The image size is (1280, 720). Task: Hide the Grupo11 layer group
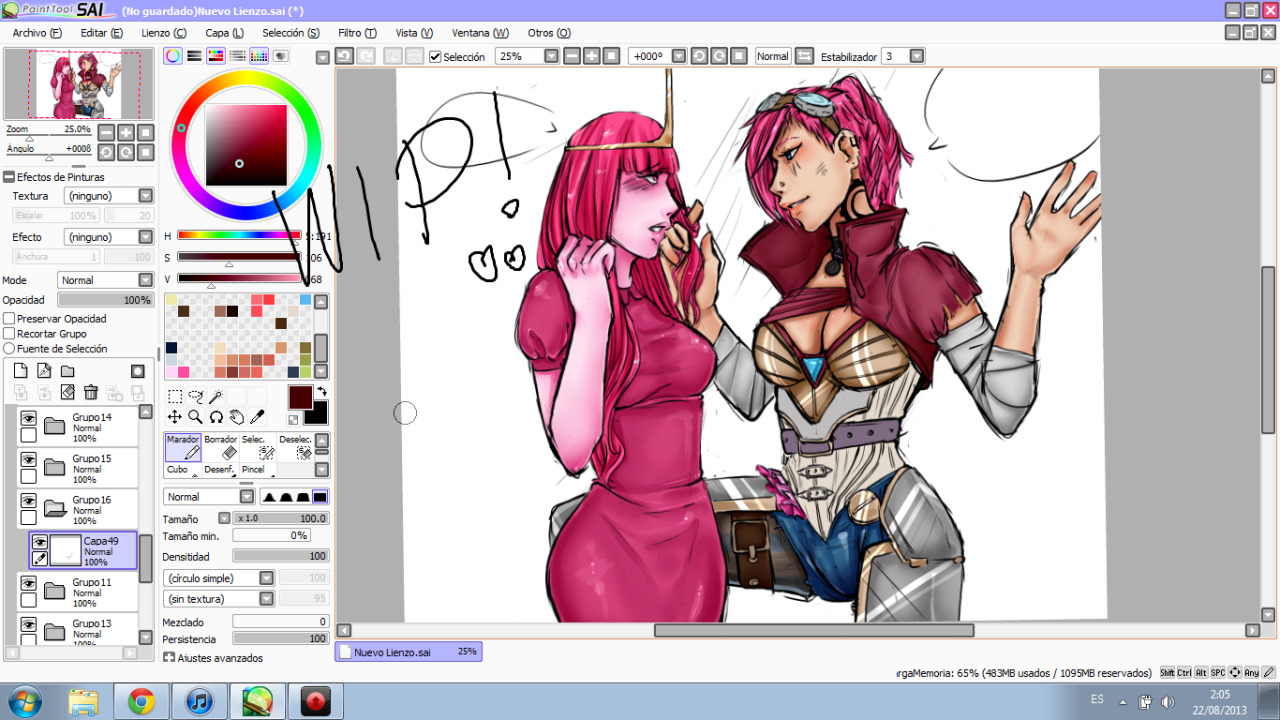tap(28, 584)
